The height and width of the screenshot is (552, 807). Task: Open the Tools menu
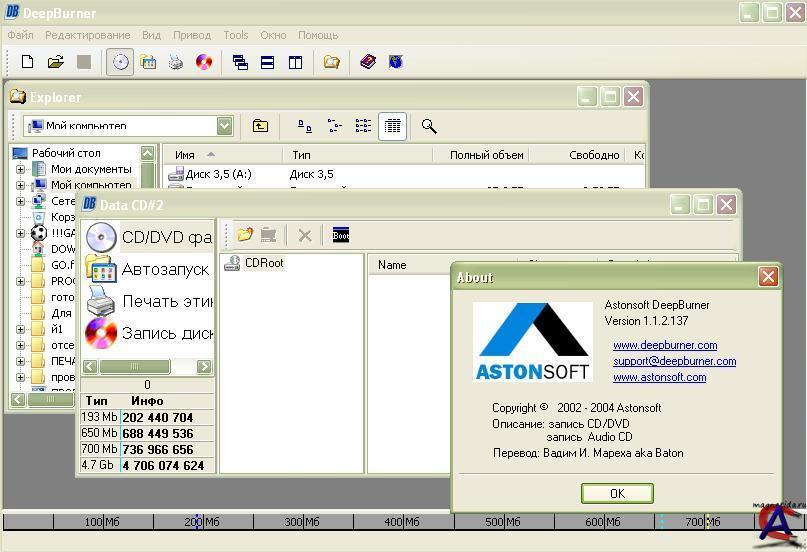236,35
